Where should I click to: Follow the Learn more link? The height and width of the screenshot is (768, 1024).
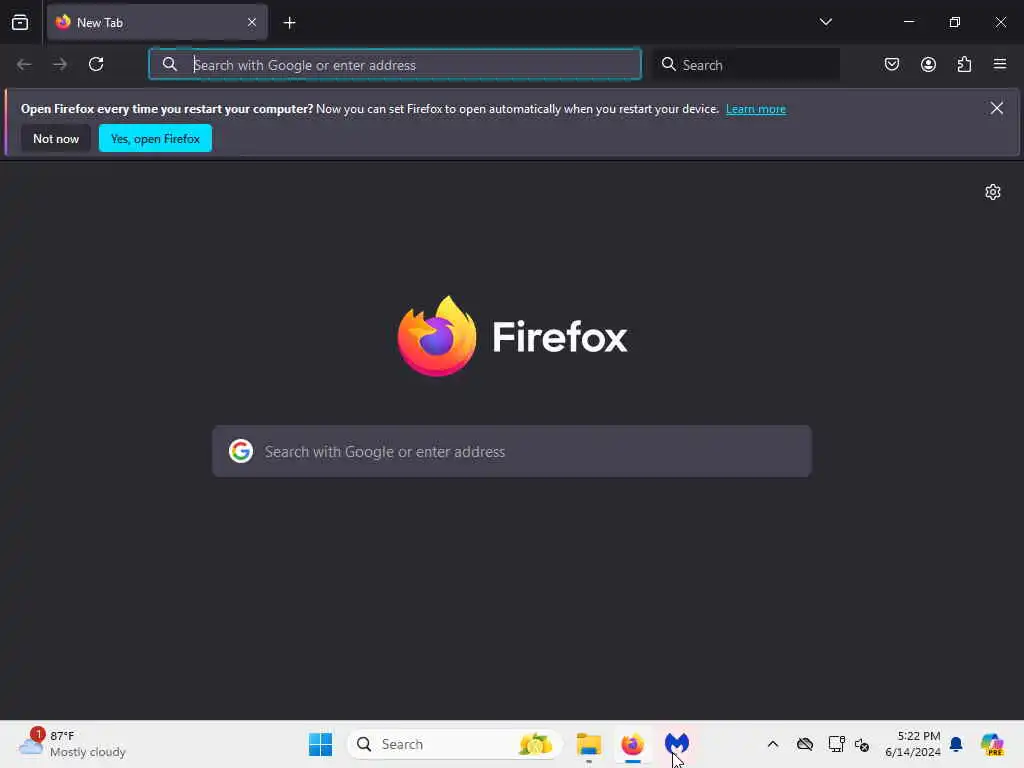[x=756, y=109]
